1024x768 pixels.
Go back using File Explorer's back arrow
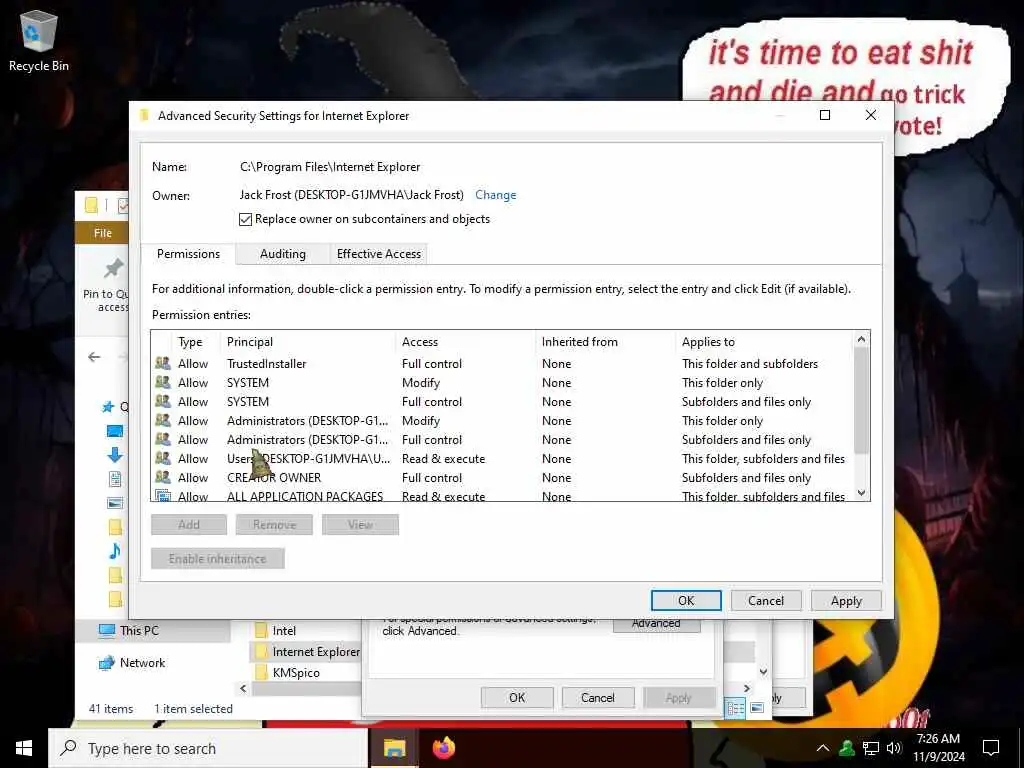pos(94,357)
